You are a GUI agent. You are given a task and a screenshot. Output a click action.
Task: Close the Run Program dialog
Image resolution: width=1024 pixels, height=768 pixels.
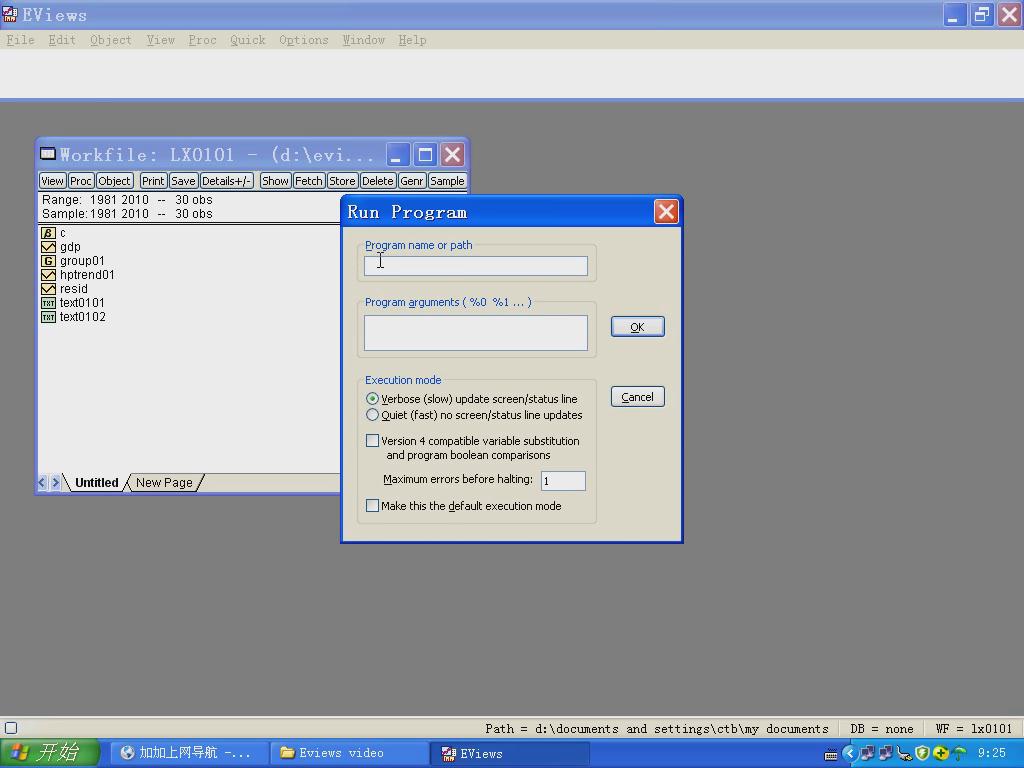pos(666,212)
